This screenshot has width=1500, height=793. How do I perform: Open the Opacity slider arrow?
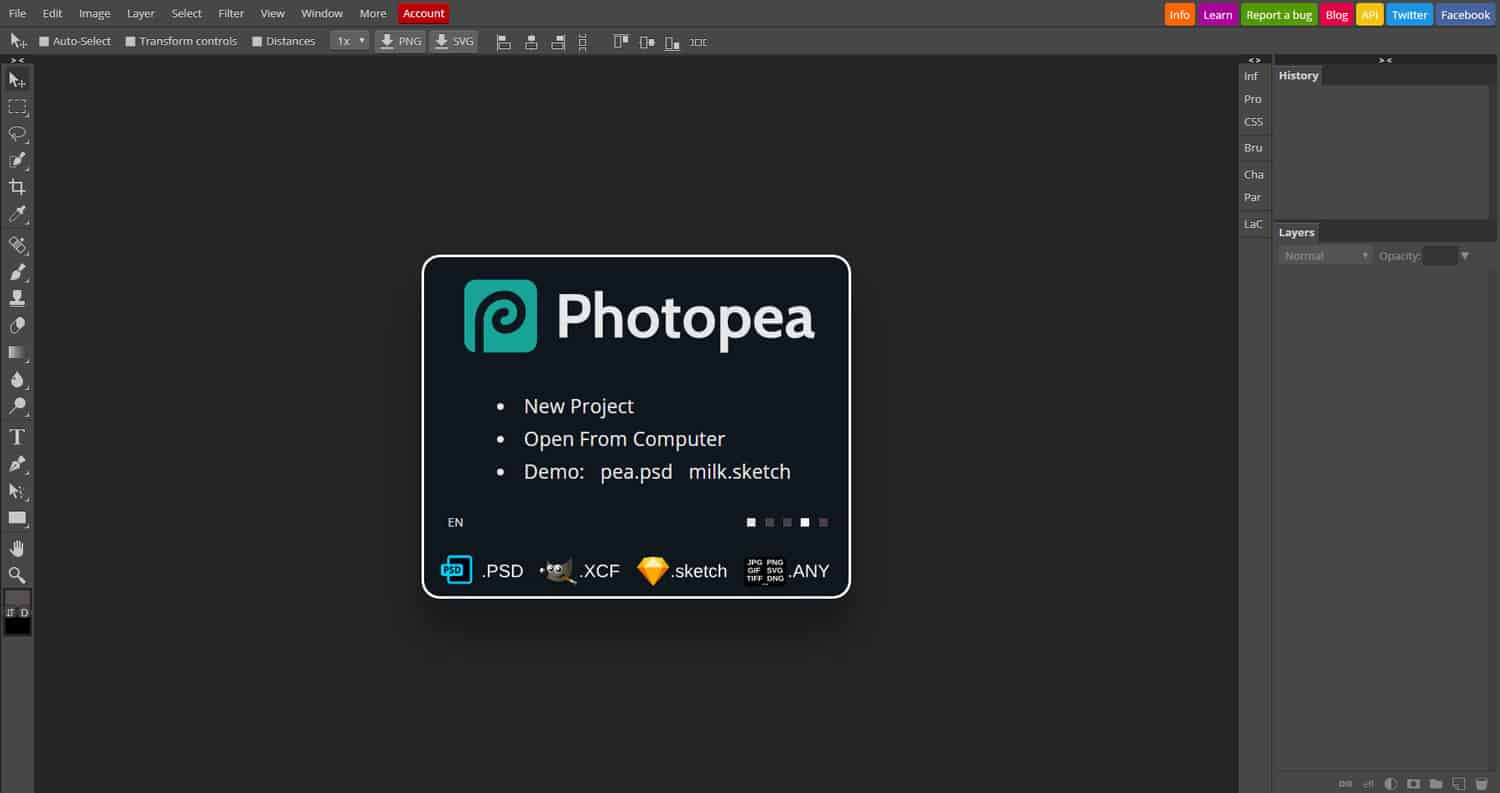1465,256
